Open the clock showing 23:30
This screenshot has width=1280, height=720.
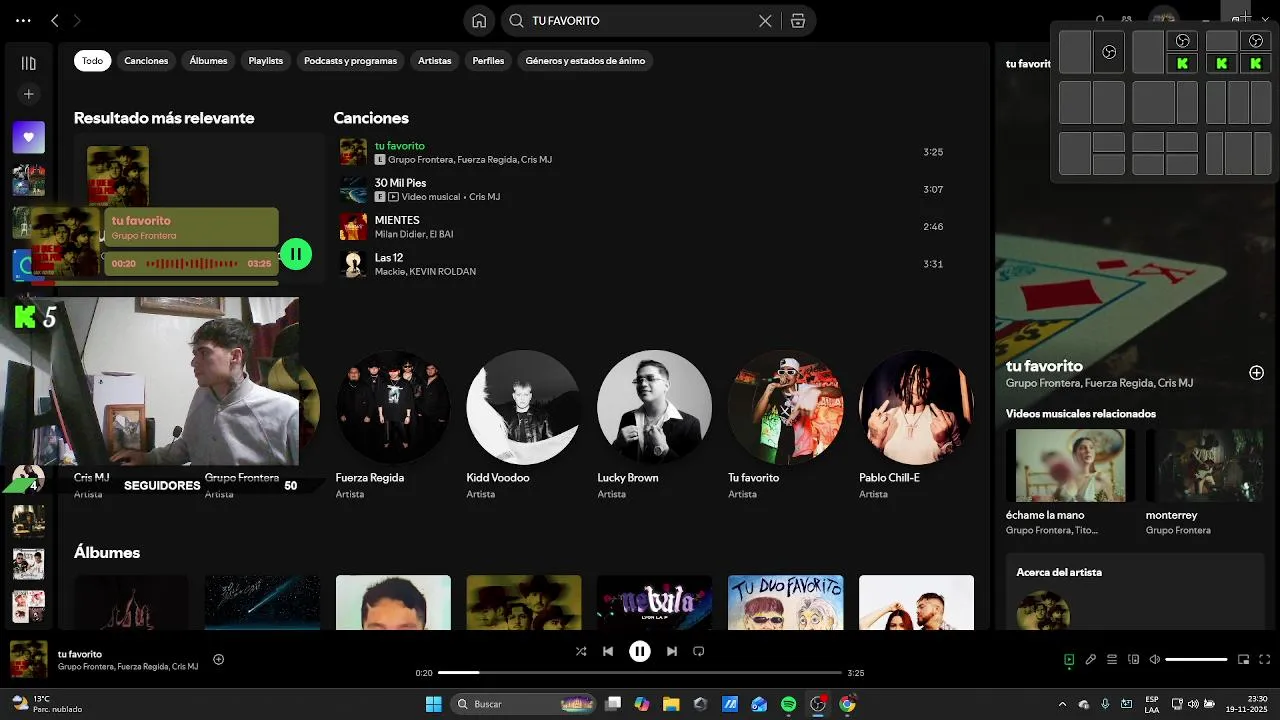pyautogui.click(x=1246, y=704)
